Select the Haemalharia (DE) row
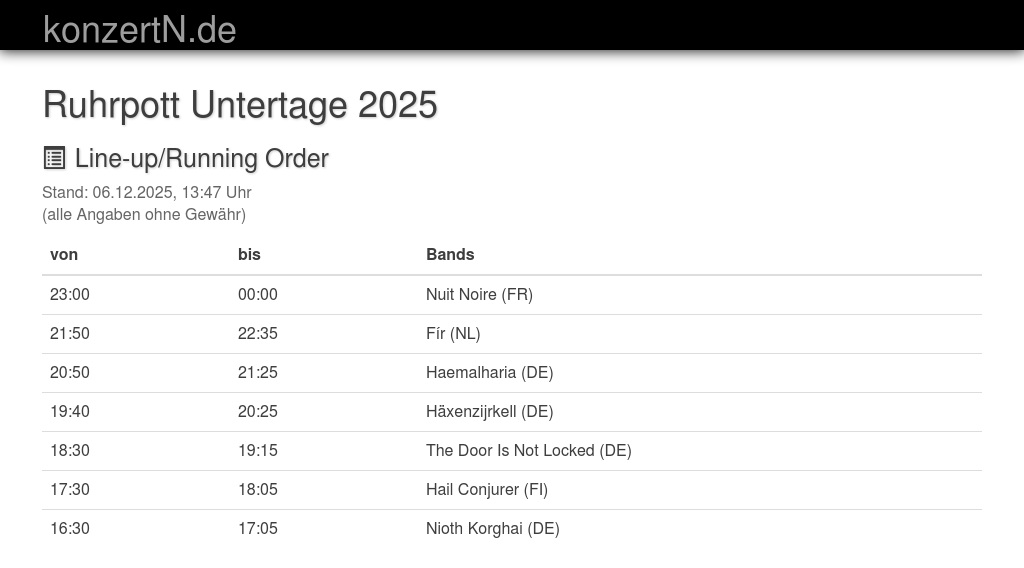This screenshot has height=568, width=1024. (489, 372)
